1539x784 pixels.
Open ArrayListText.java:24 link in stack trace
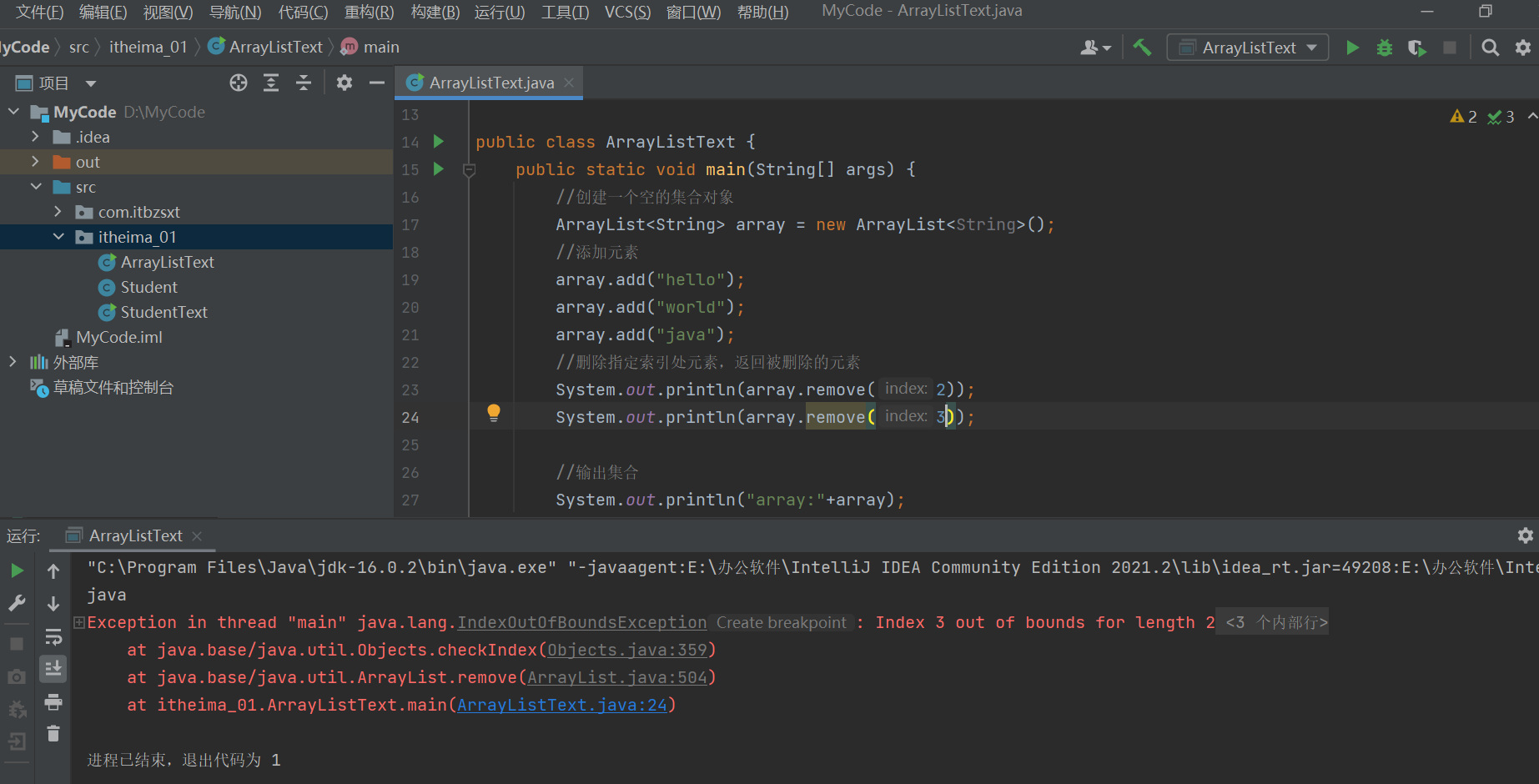(x=562, y=705)
